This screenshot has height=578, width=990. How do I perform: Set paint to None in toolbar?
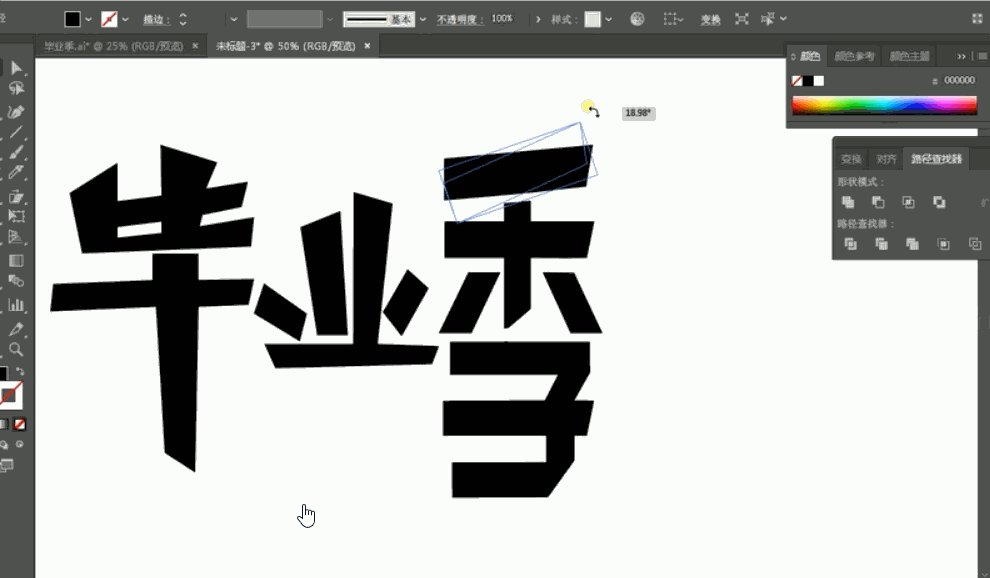(20, 424)
